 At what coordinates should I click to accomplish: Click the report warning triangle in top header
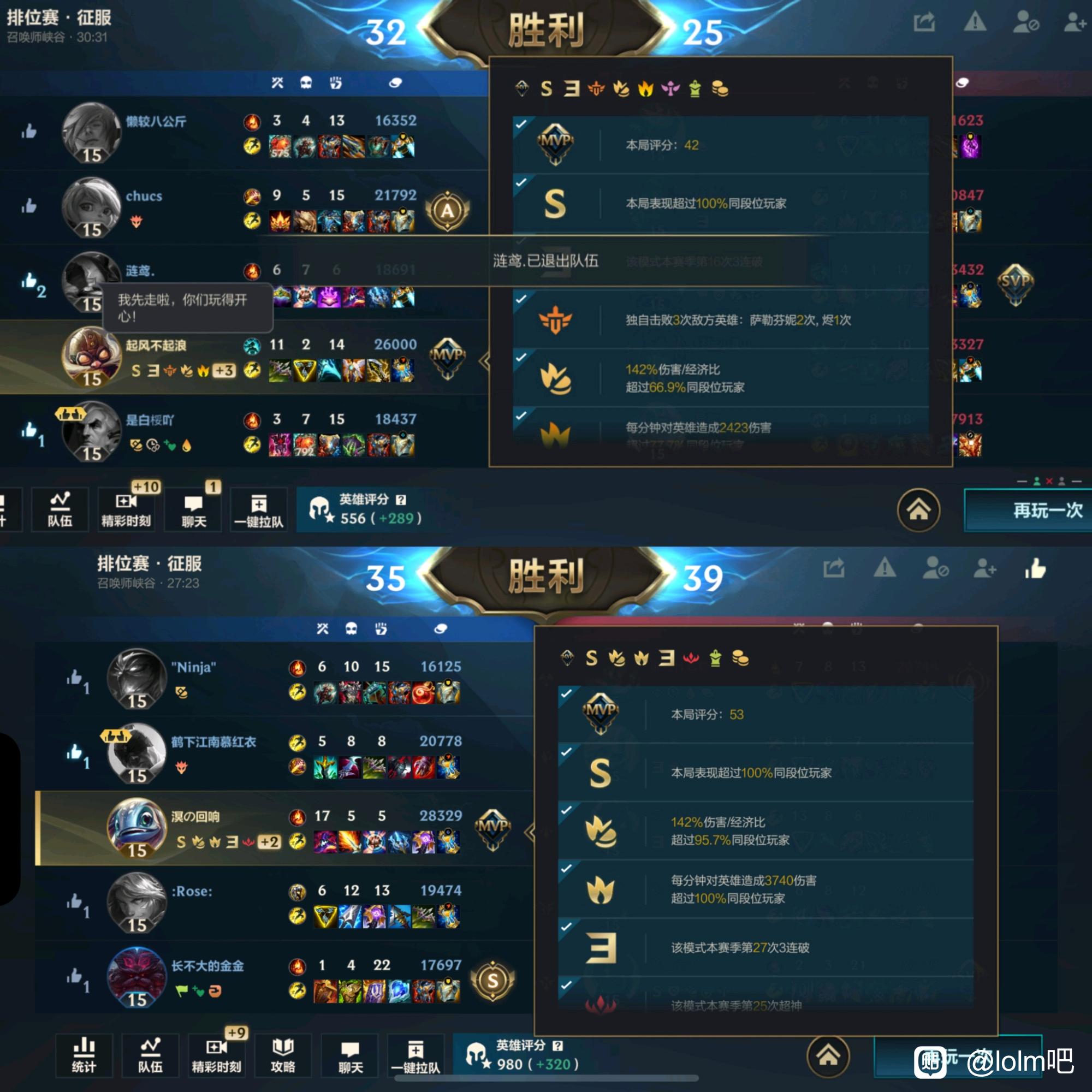pyautogui.click(x=975, y=22)
